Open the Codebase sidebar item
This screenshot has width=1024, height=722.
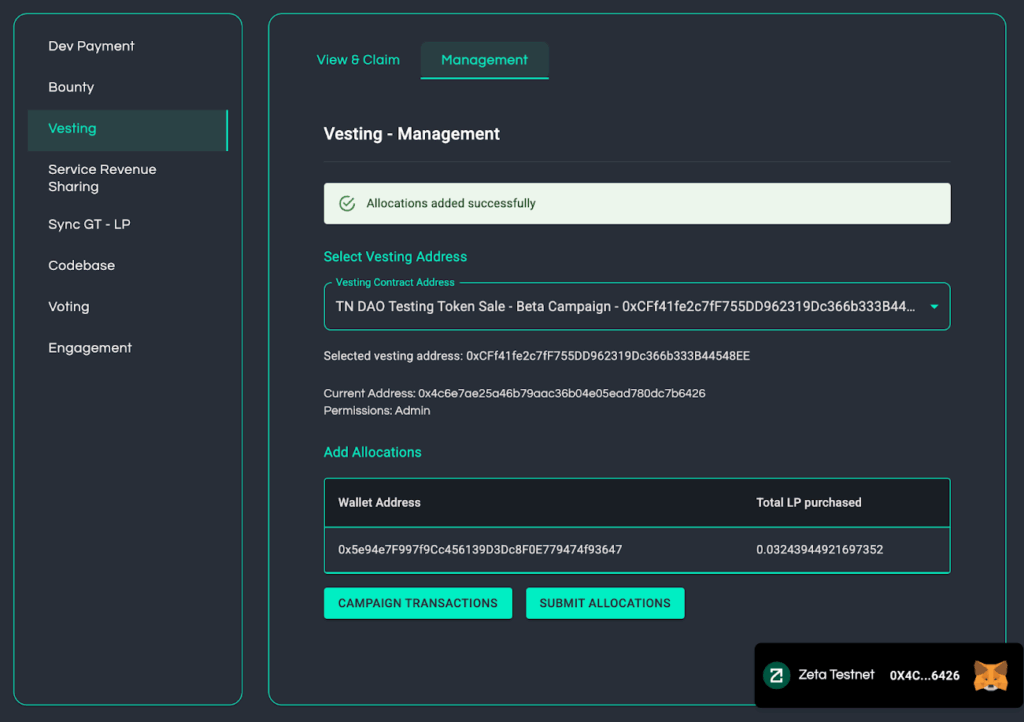point(81,265)
